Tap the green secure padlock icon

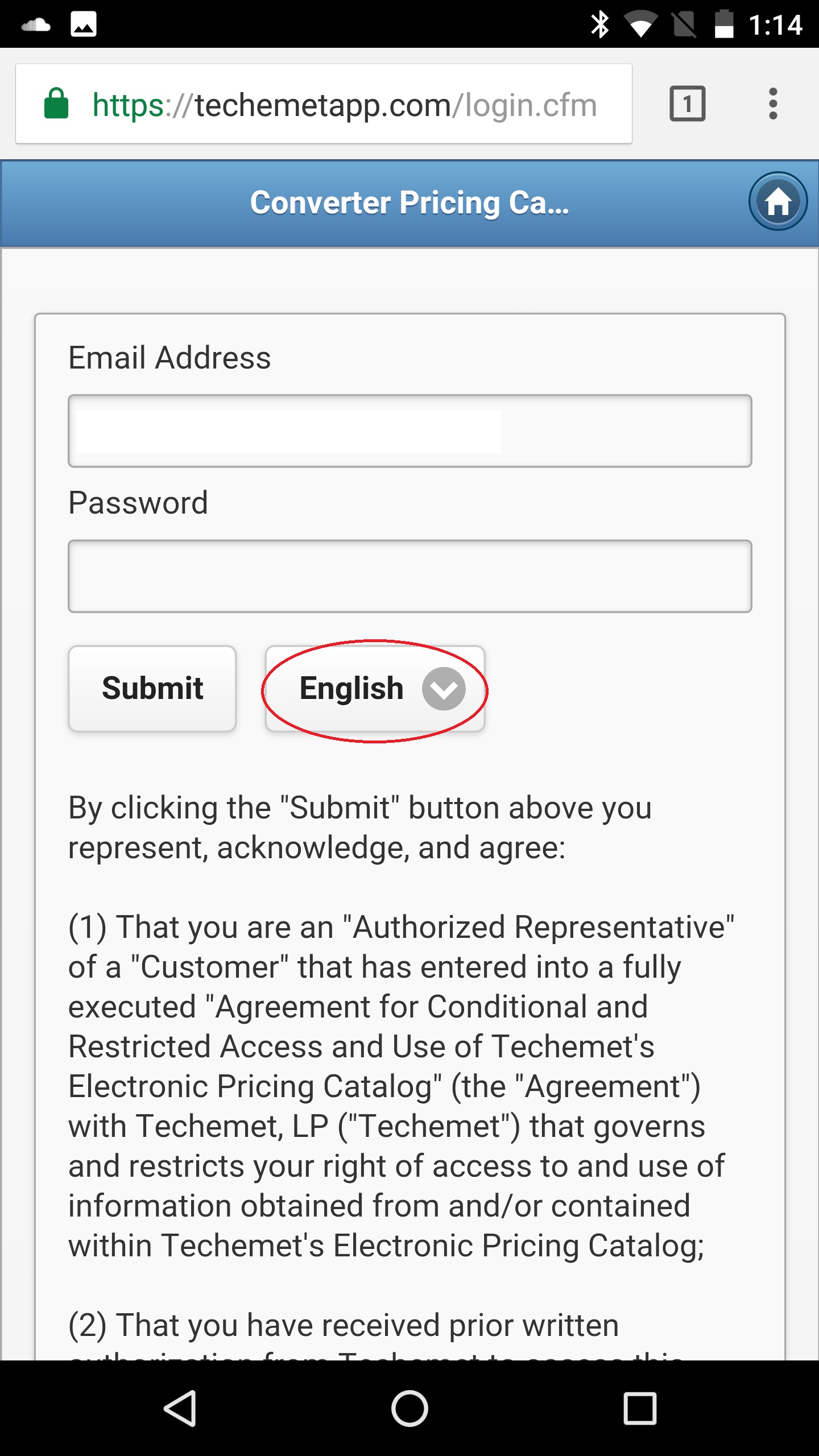click(x=56, y=104)
